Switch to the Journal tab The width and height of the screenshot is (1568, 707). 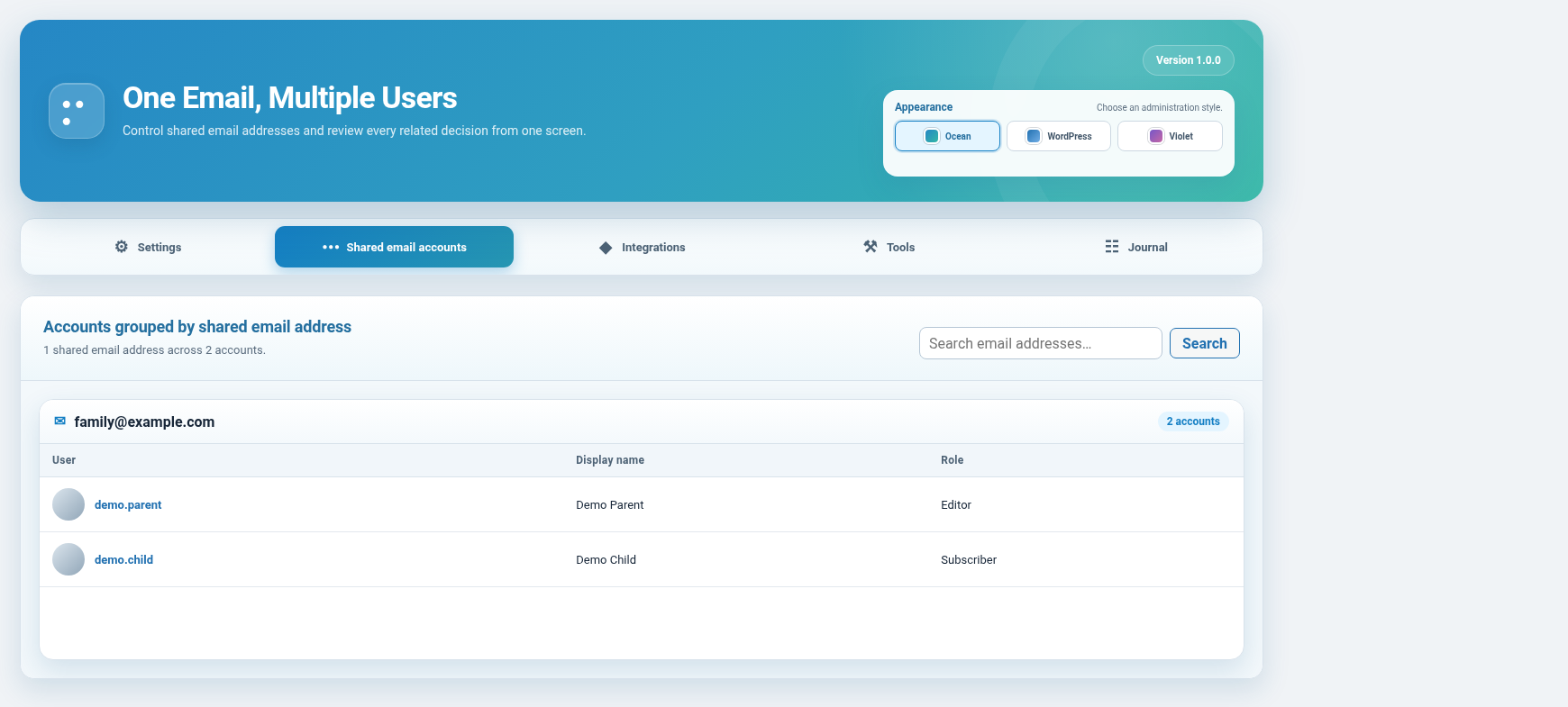click(x=1135, y=247)
